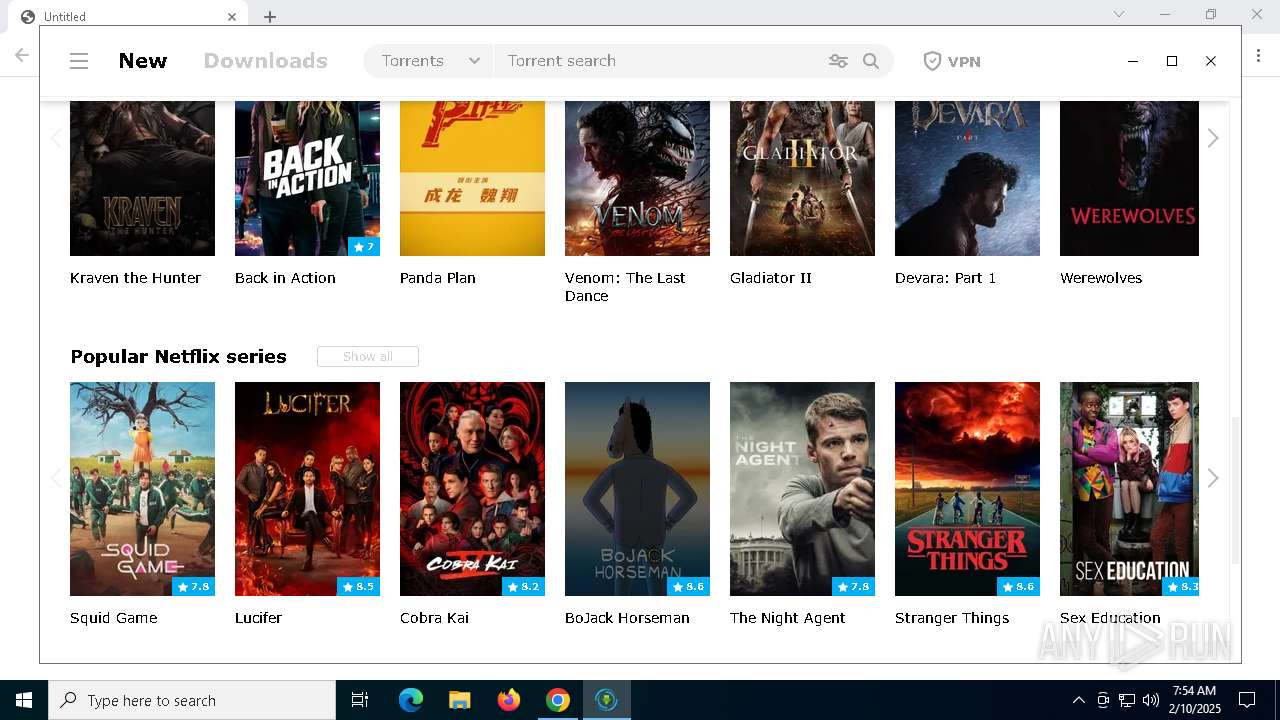Click the Kraven the Hunter title

click(x=135, y=278)
